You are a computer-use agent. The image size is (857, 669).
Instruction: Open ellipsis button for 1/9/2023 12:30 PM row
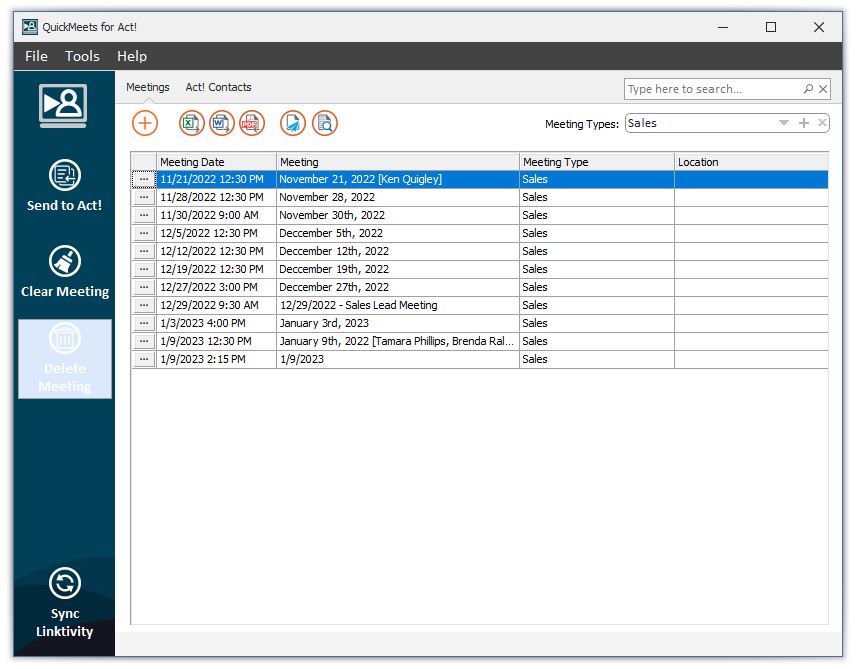(x=144, y=342)
